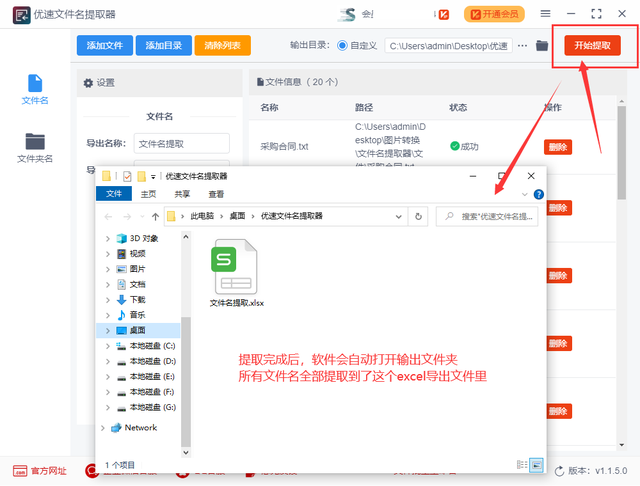The height and width of the screenshot is (486, 640).
Task: Select the 自定义 output radio button
Action: pos(343,45)
